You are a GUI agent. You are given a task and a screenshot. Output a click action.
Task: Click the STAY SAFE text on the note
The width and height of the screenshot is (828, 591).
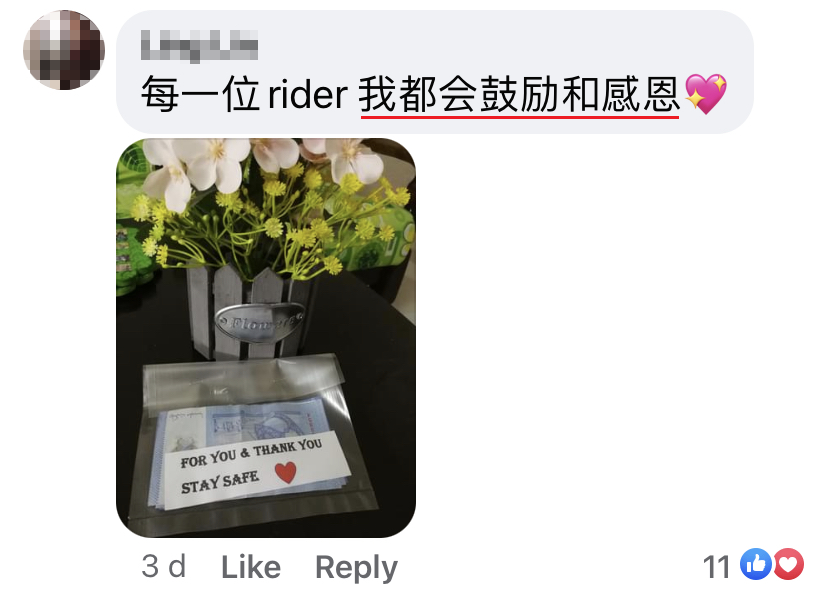pyautogui.click(x=220, y=483)
